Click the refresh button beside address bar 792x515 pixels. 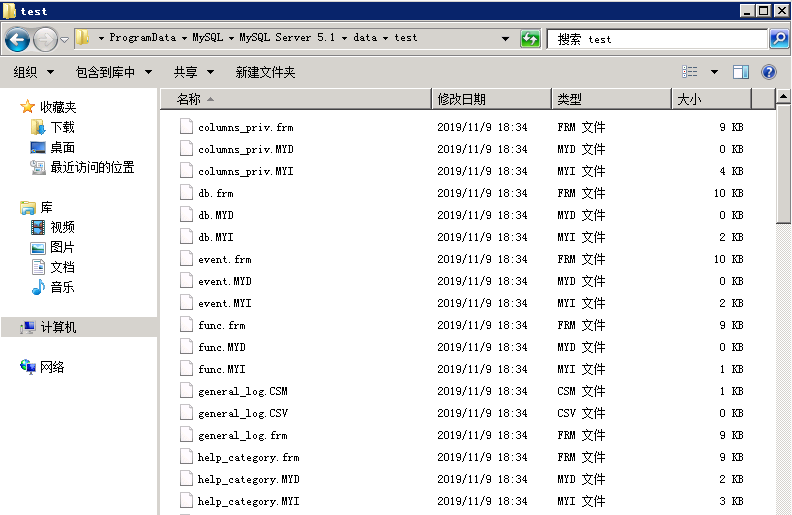pyautogui.click(x=530, y=39)
